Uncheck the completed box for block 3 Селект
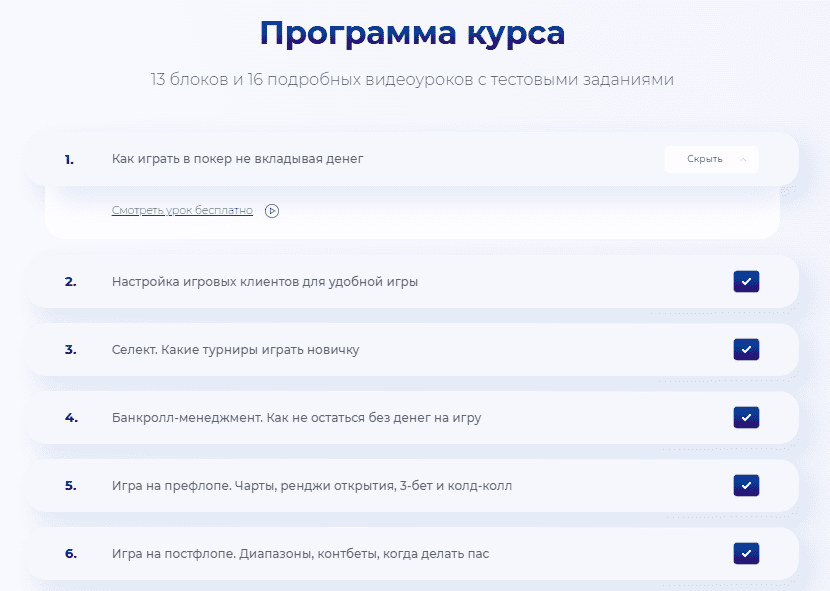 tap(745, 349)
